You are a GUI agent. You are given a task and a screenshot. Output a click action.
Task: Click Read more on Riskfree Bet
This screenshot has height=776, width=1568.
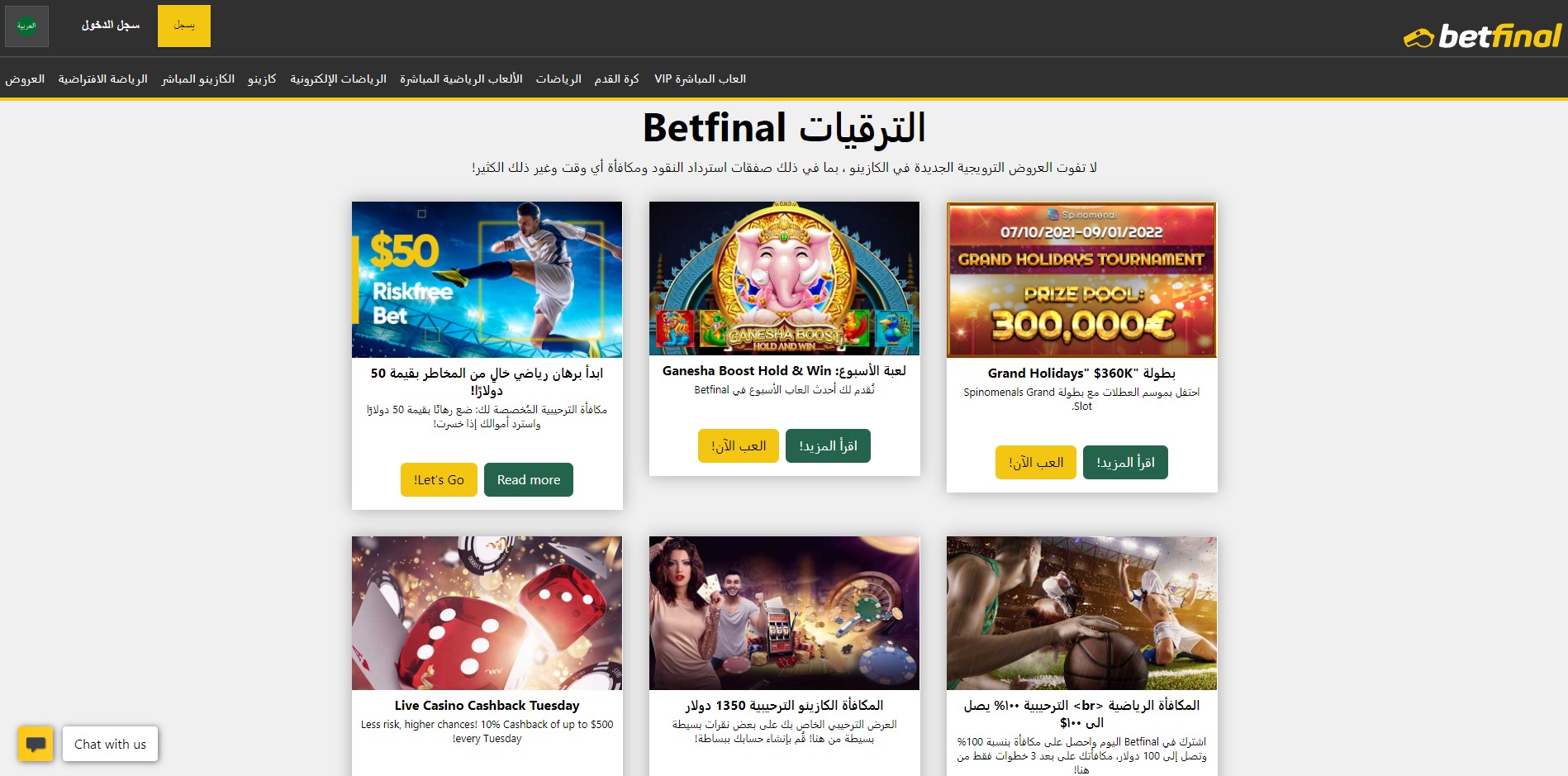click(x=529, y=479)
